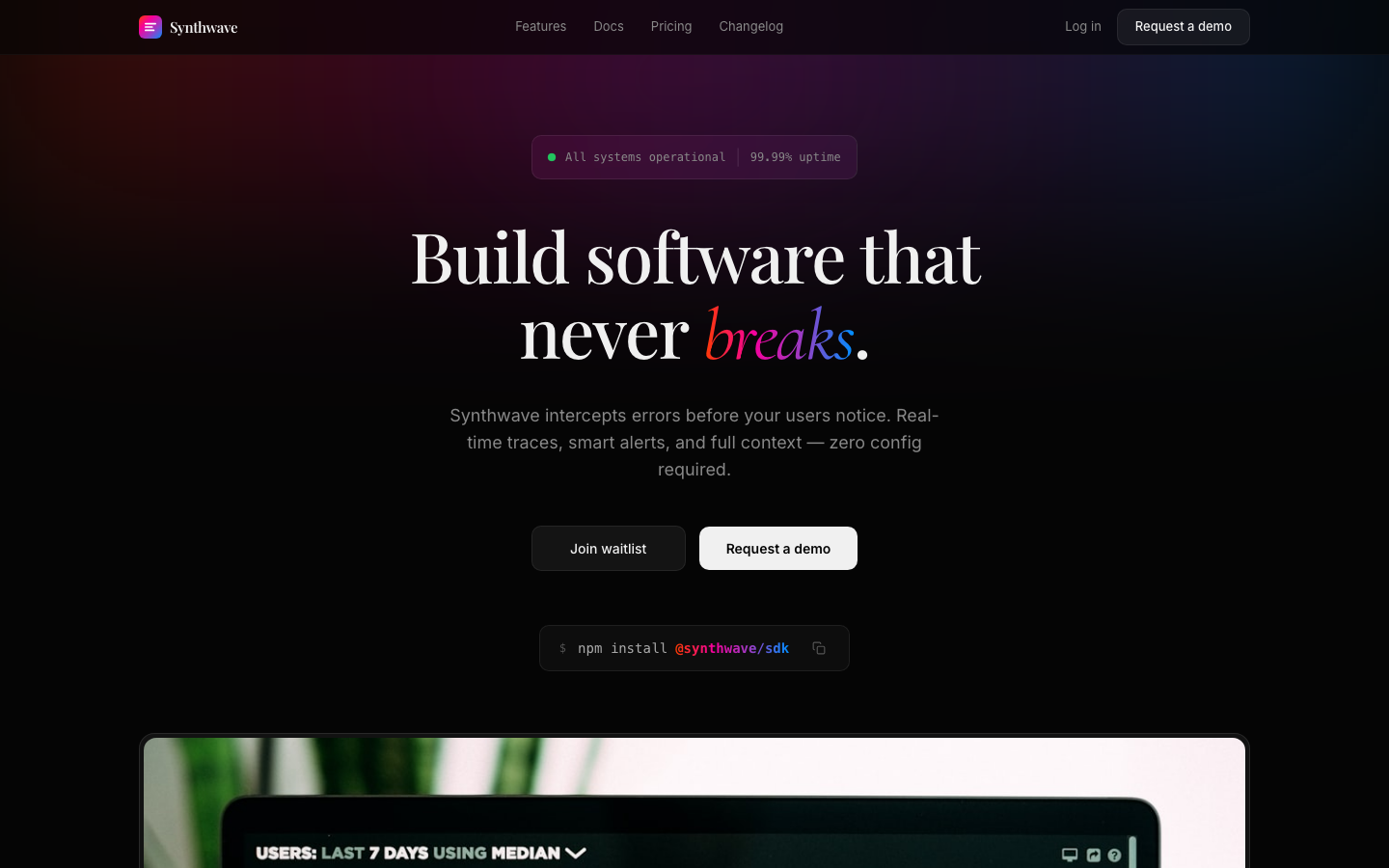Click the help question mark icon in preview

pos(1114,855)
